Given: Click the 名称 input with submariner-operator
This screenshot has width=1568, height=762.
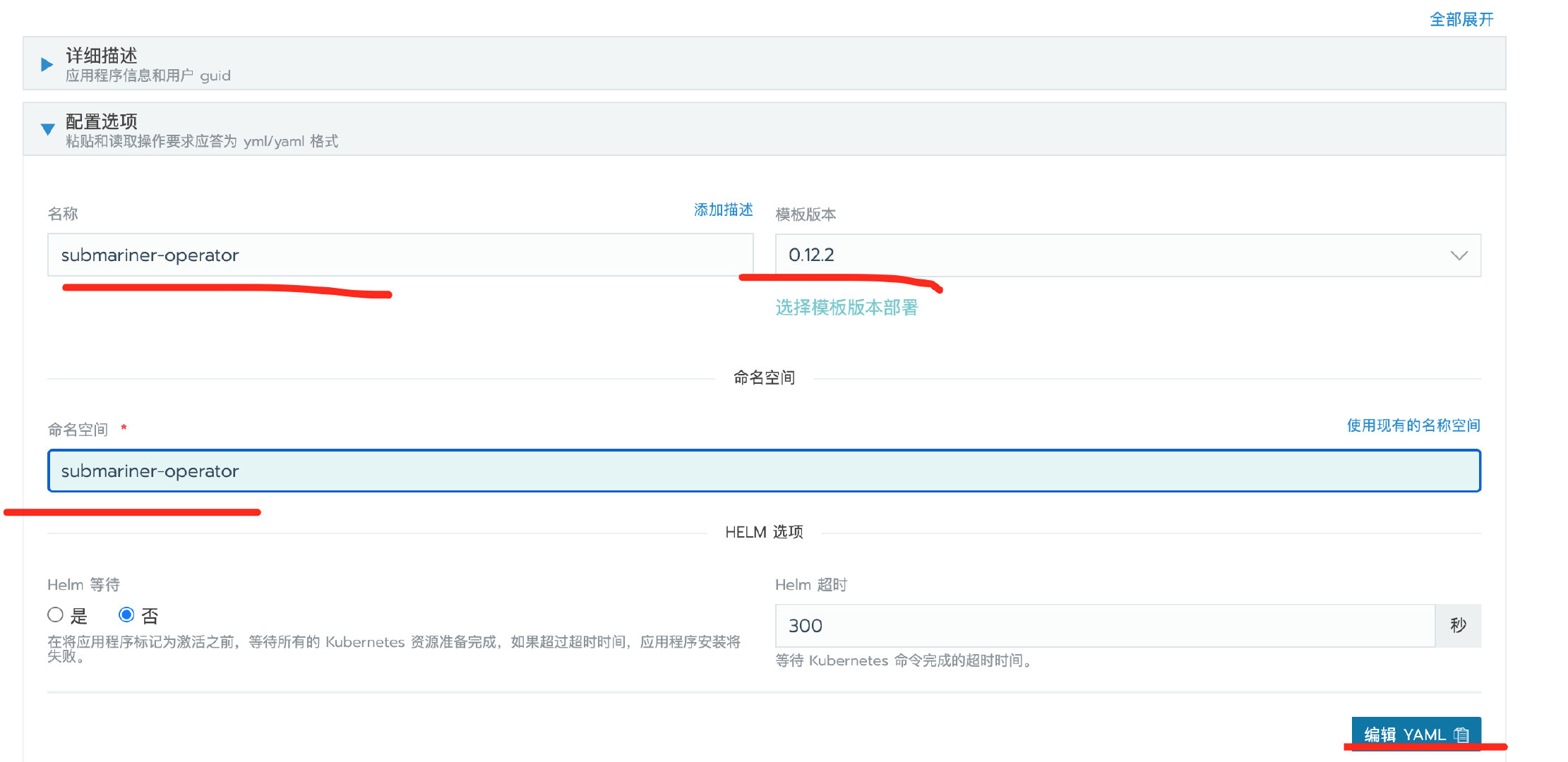Looking at the screenshot, I should pyautogui.click(x=400, y=255).
